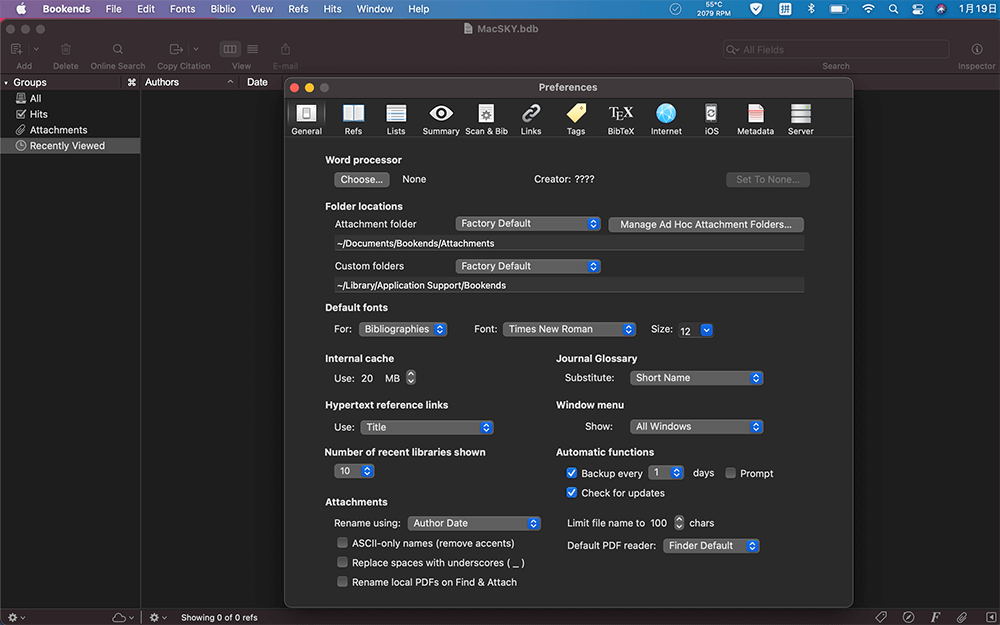This screenshot has width=1000, height=625.
Task: Open the BibTeX preferences pane
Action: click(x=621, y=119)
